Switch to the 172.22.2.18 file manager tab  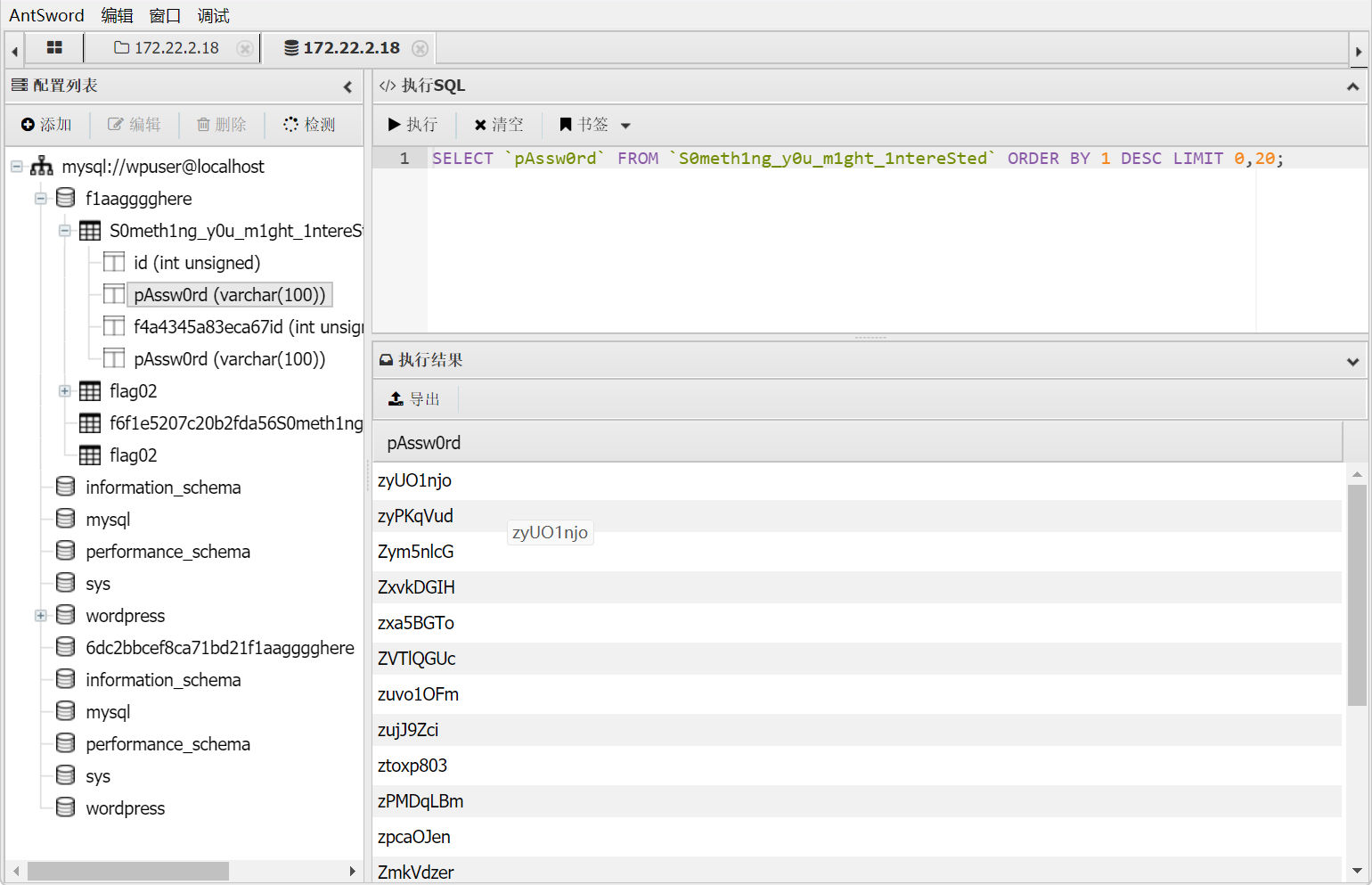167,48
